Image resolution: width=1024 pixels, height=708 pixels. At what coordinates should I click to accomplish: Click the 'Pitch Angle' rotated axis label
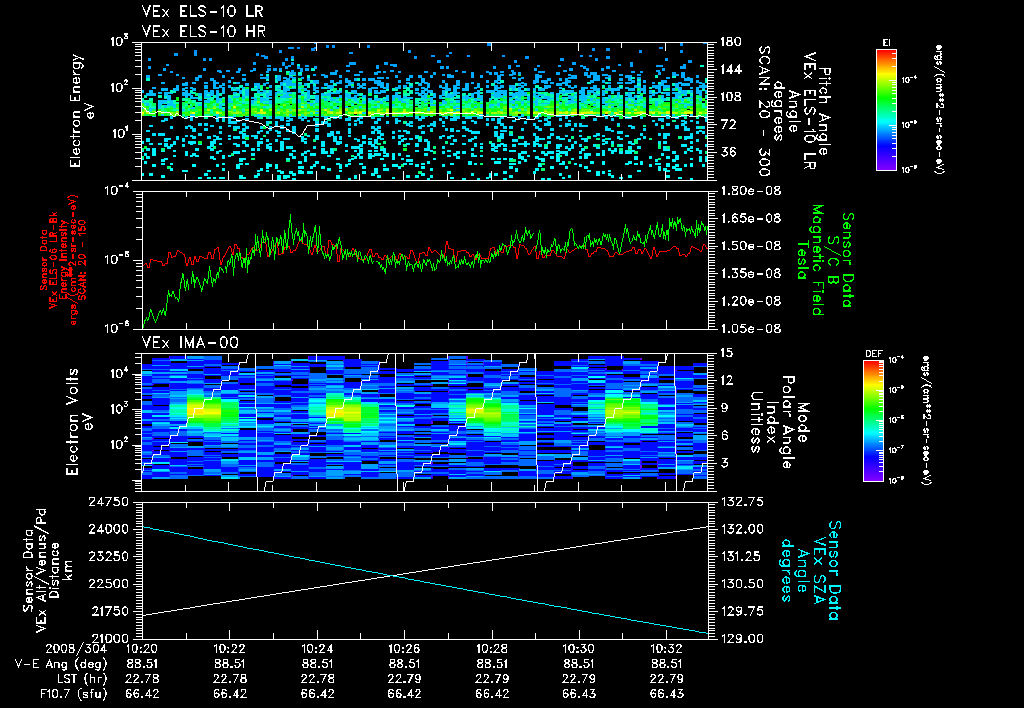[x=825, y=111]
